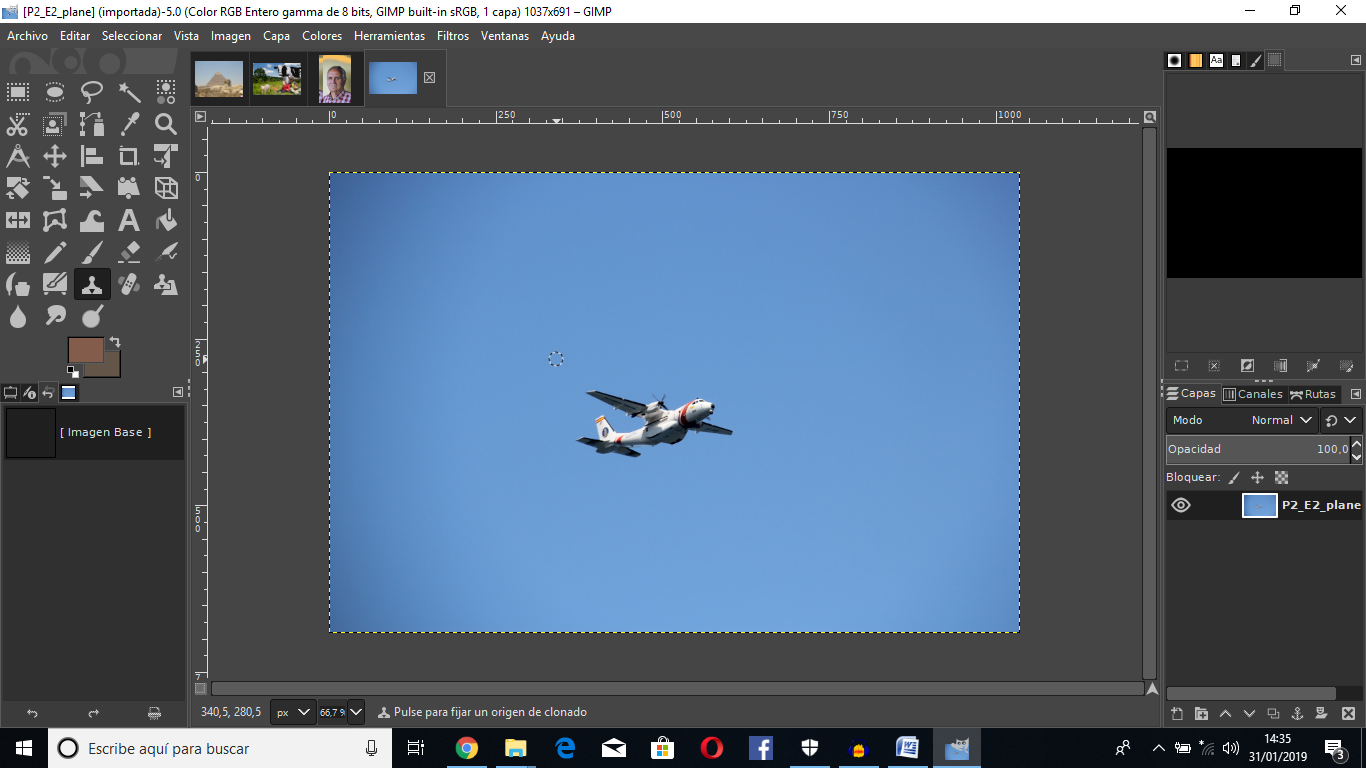Create a new layer with page icon
This screenshot has height=768, width=1366.
coord(1177,713)
